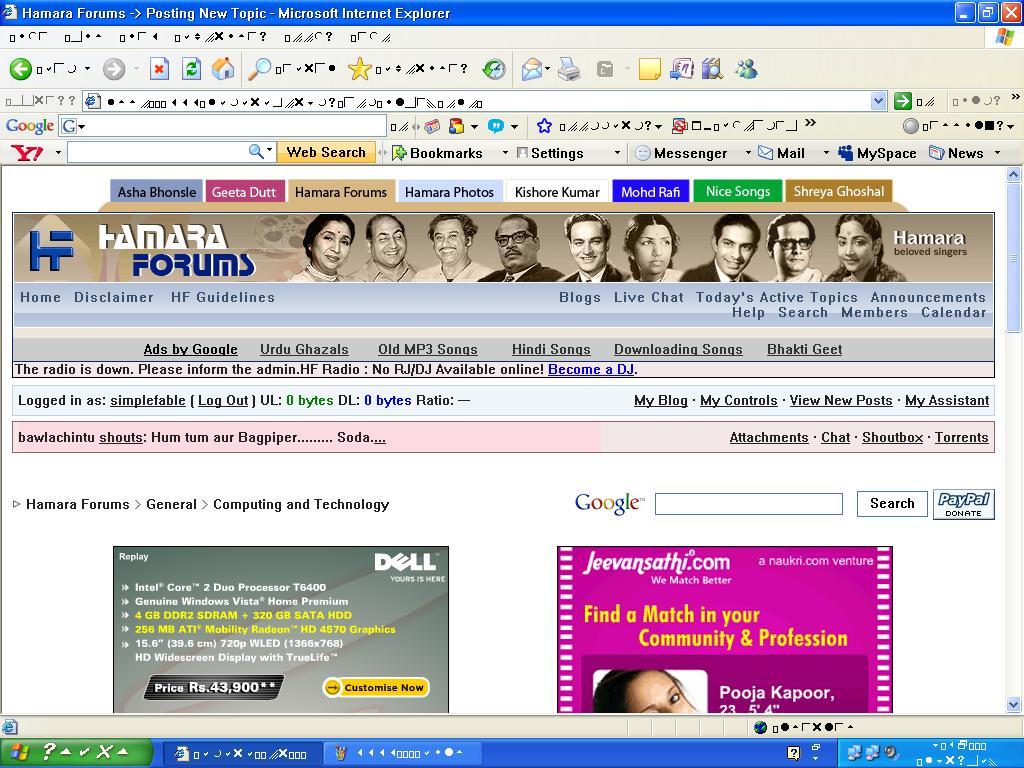Click the Urdu Ghazals ad link
Viewport: 1024px width, 768px height.
pyautogui.click(x=304, y=349)
